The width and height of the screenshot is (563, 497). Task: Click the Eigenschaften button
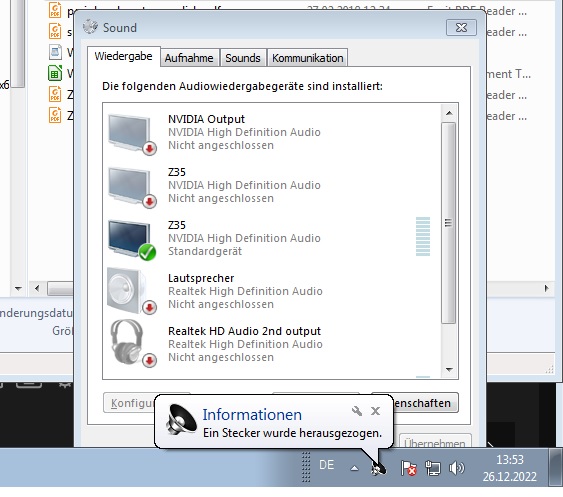pos(425,403)
